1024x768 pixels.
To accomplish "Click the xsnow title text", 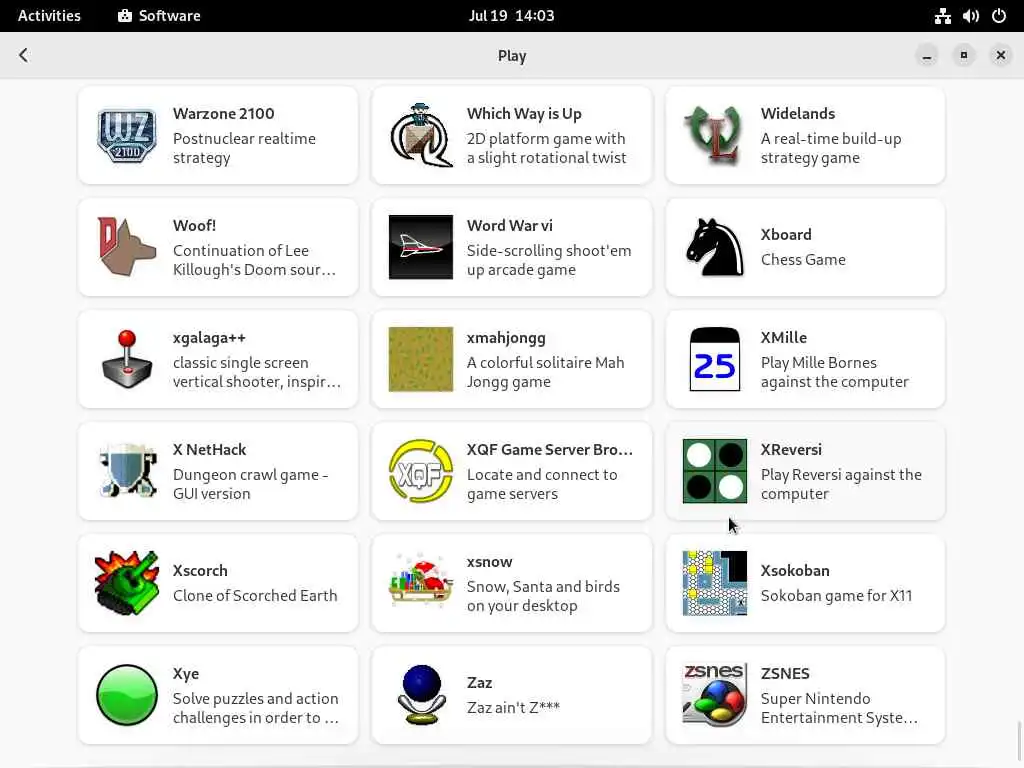I will point(489,562).
